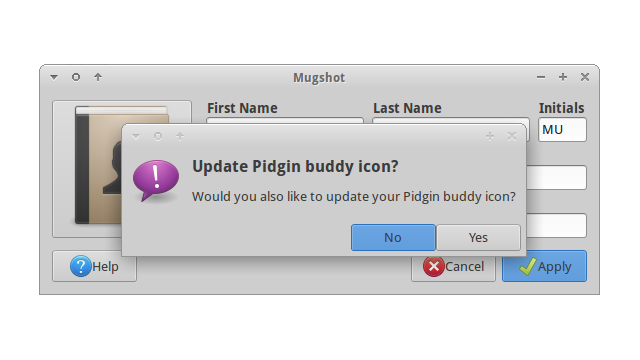Click the Mugshot shade up-arrow icon
The width and height of the screenshot is (640, 360).
[x=98, y=77]
